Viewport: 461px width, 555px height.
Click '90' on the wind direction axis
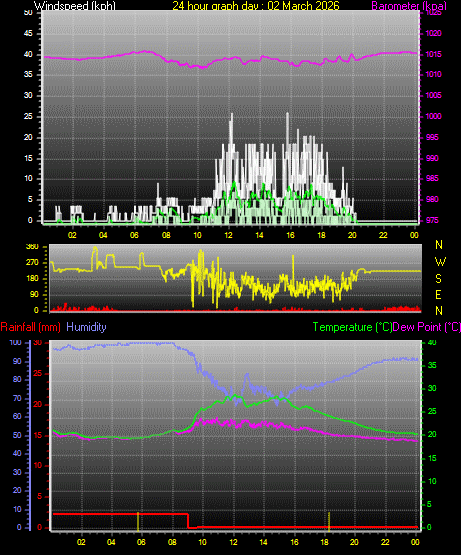click(34, 294)
